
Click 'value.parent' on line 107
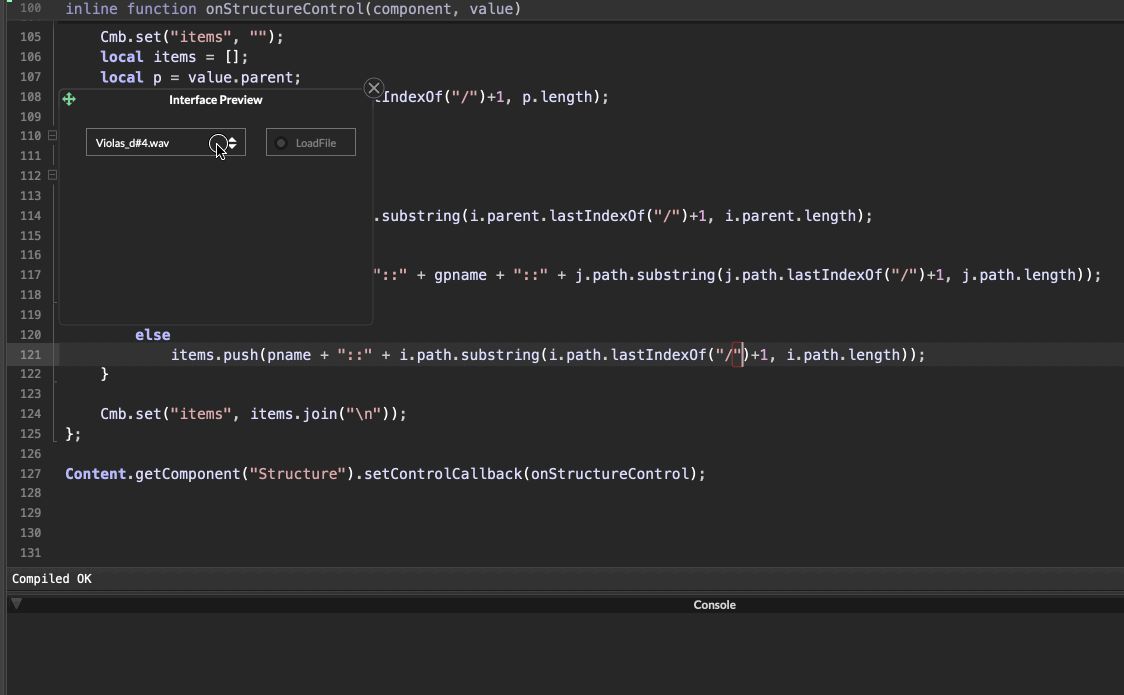(x=240, y=77)
